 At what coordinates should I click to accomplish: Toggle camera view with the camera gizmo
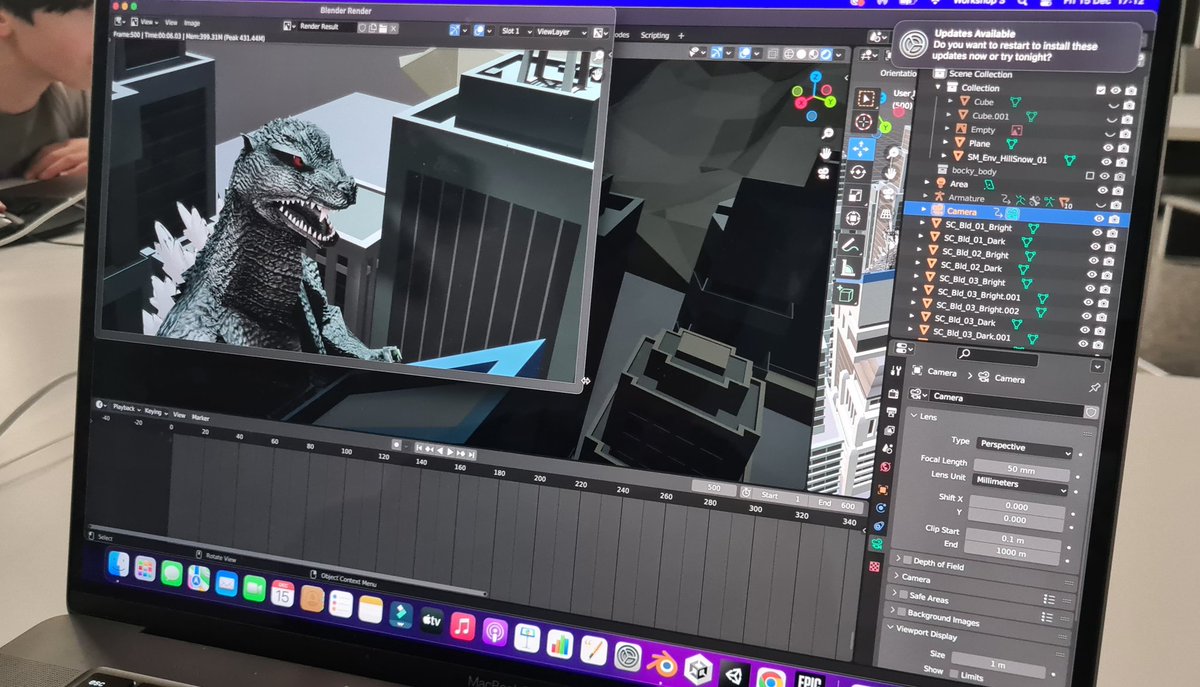[x=824, y=173]
